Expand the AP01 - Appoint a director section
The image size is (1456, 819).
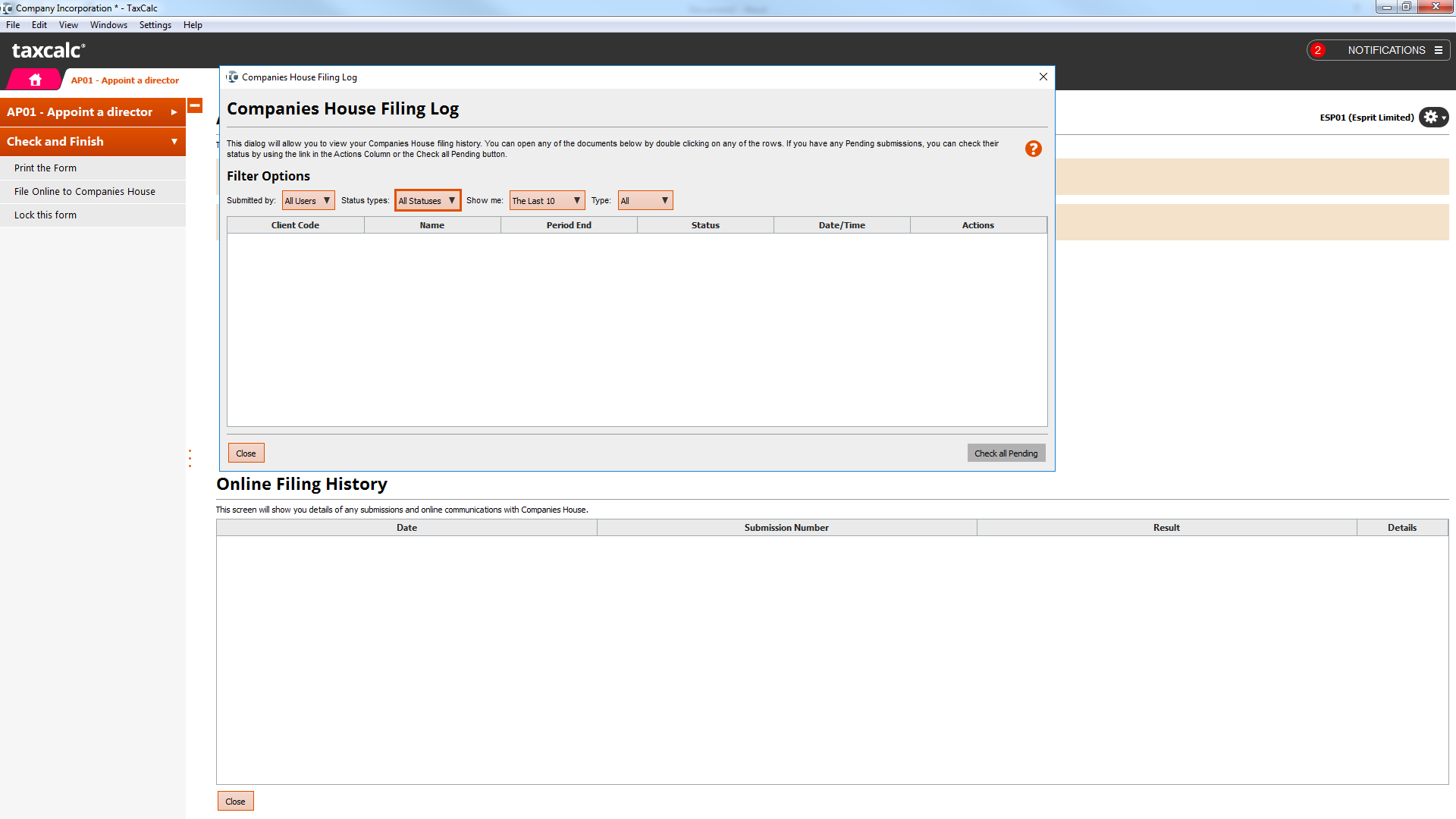[93, 112]
